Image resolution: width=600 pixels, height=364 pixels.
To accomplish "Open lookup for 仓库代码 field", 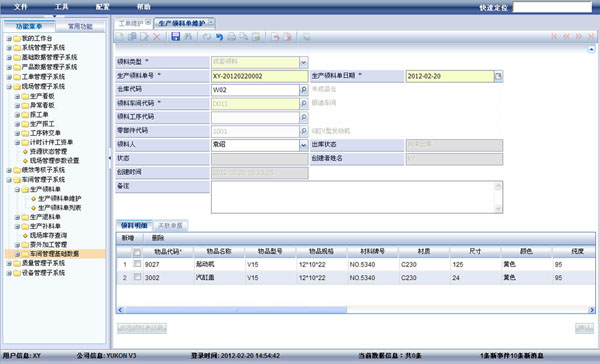I will click(304, 90).
